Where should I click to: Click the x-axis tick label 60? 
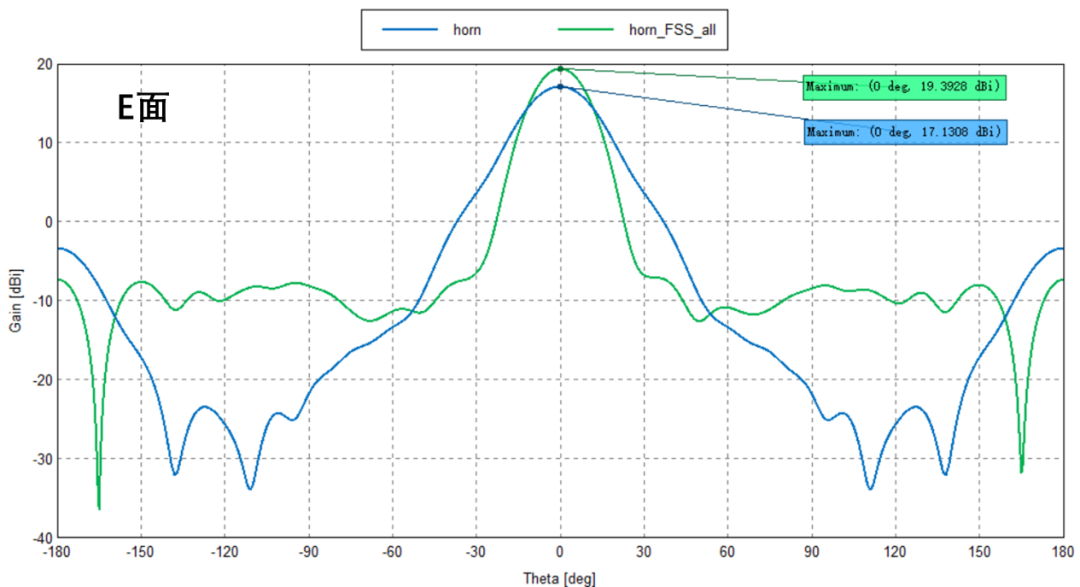pos(727,552)
